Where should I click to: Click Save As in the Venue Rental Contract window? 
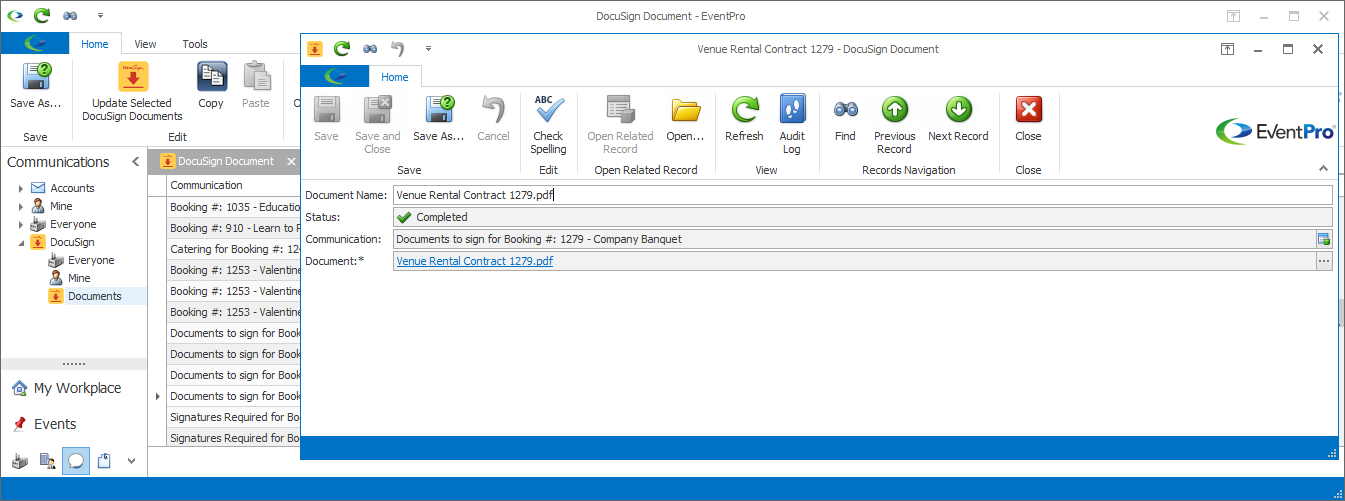438,110
